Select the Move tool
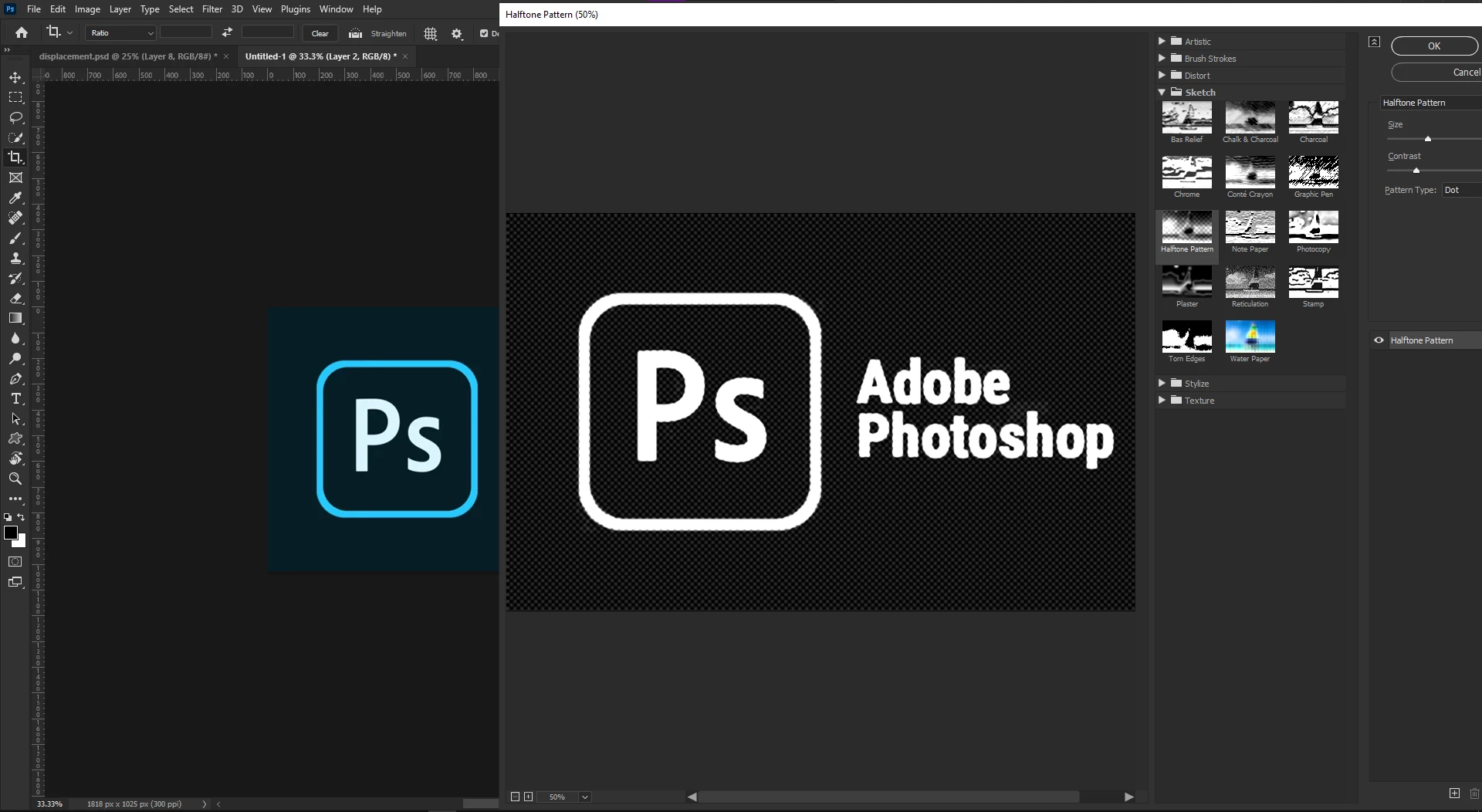Viewport: 1482px width, 812px height. (15, 77)
